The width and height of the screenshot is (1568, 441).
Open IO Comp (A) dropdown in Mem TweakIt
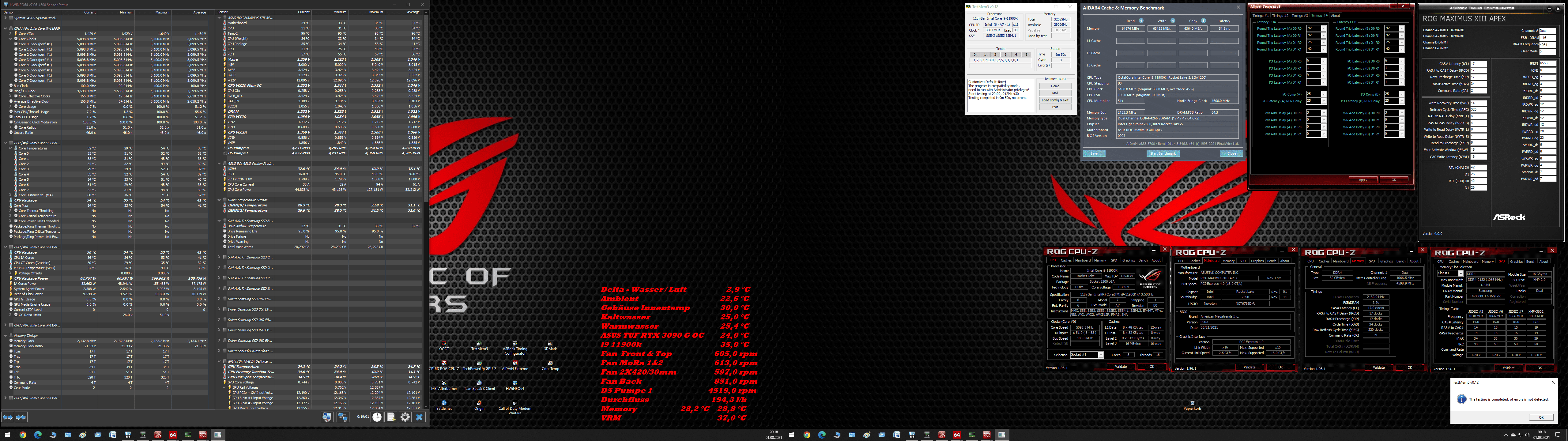(x=1324, y=94)
